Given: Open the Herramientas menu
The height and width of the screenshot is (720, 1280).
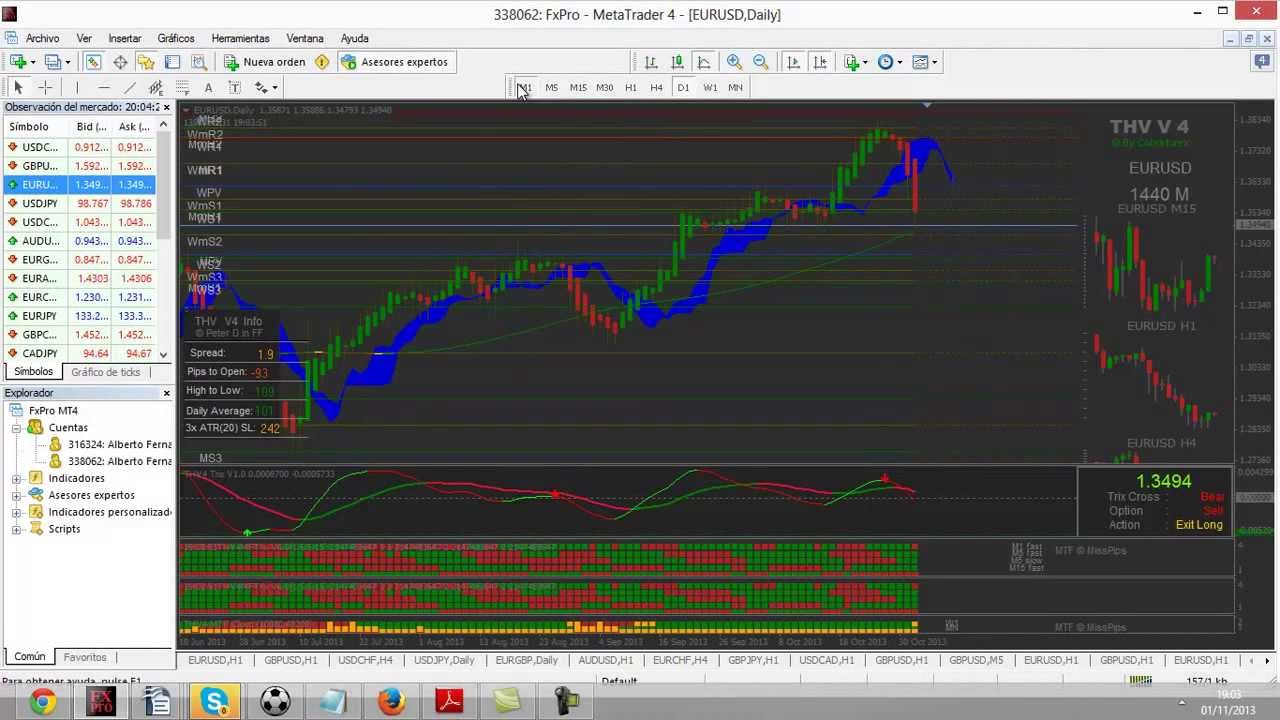Looking at the screenshot, I should coord(240,38).
